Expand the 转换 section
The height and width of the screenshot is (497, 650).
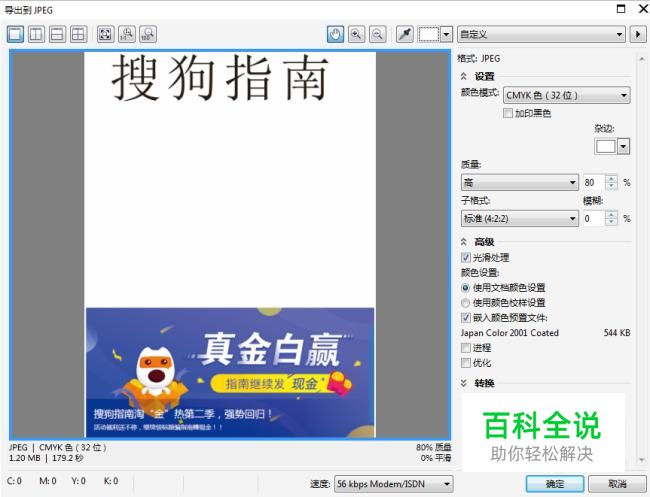(x=464, y=383)
